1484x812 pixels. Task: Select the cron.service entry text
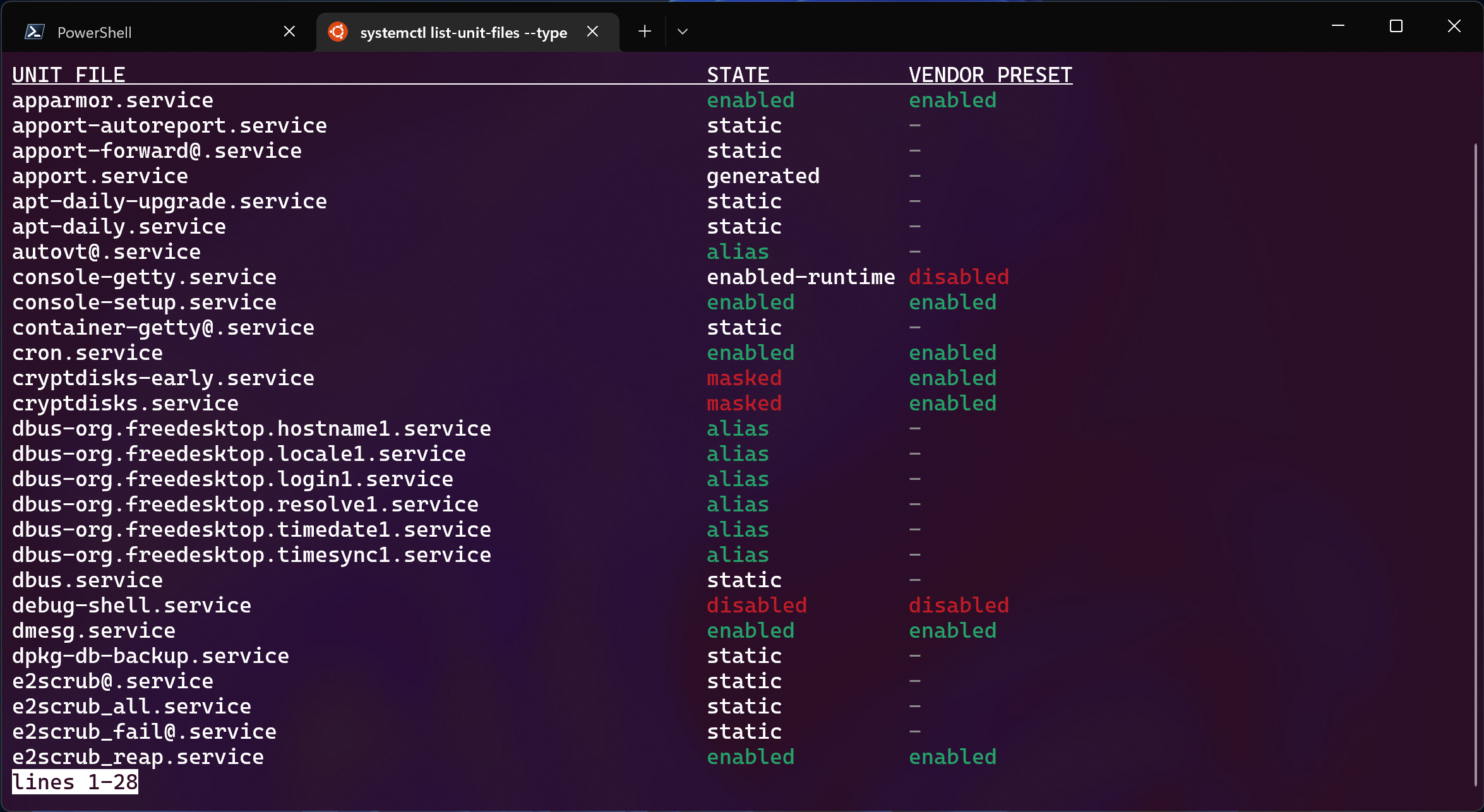(x=87, y=352)
